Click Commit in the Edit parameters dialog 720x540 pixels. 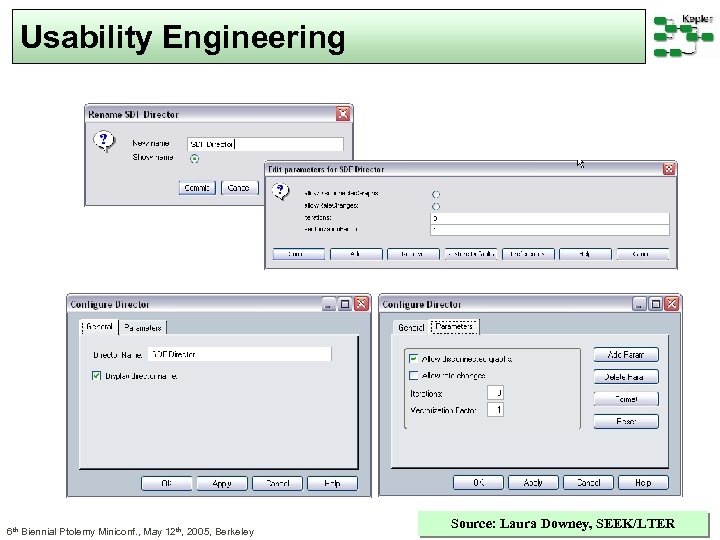(x=298, y=254)
